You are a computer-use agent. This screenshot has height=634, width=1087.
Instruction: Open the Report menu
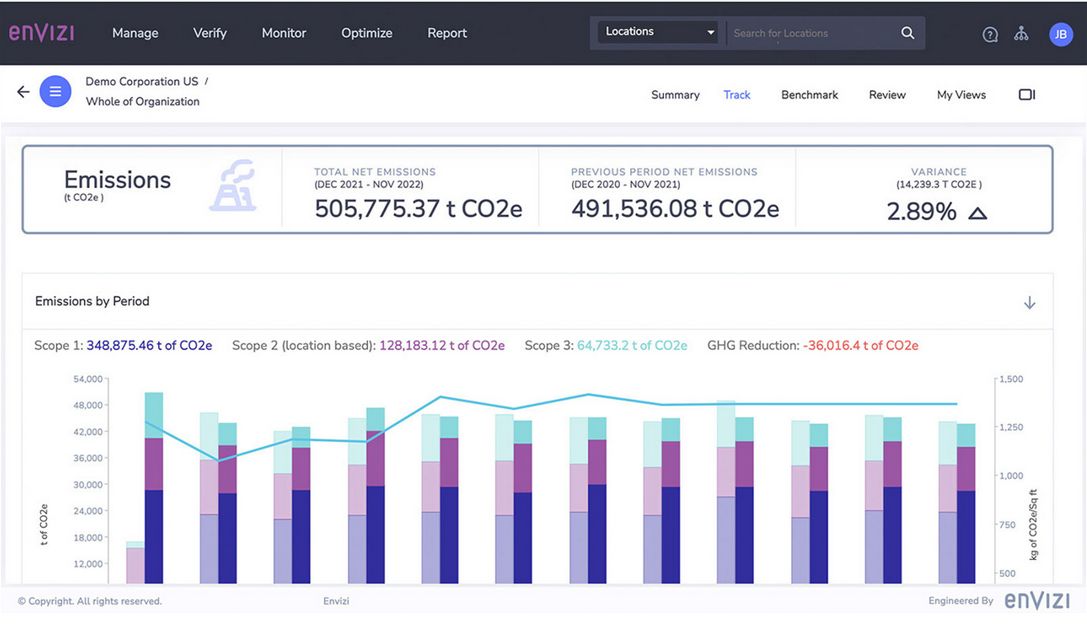tap(447, 33)
